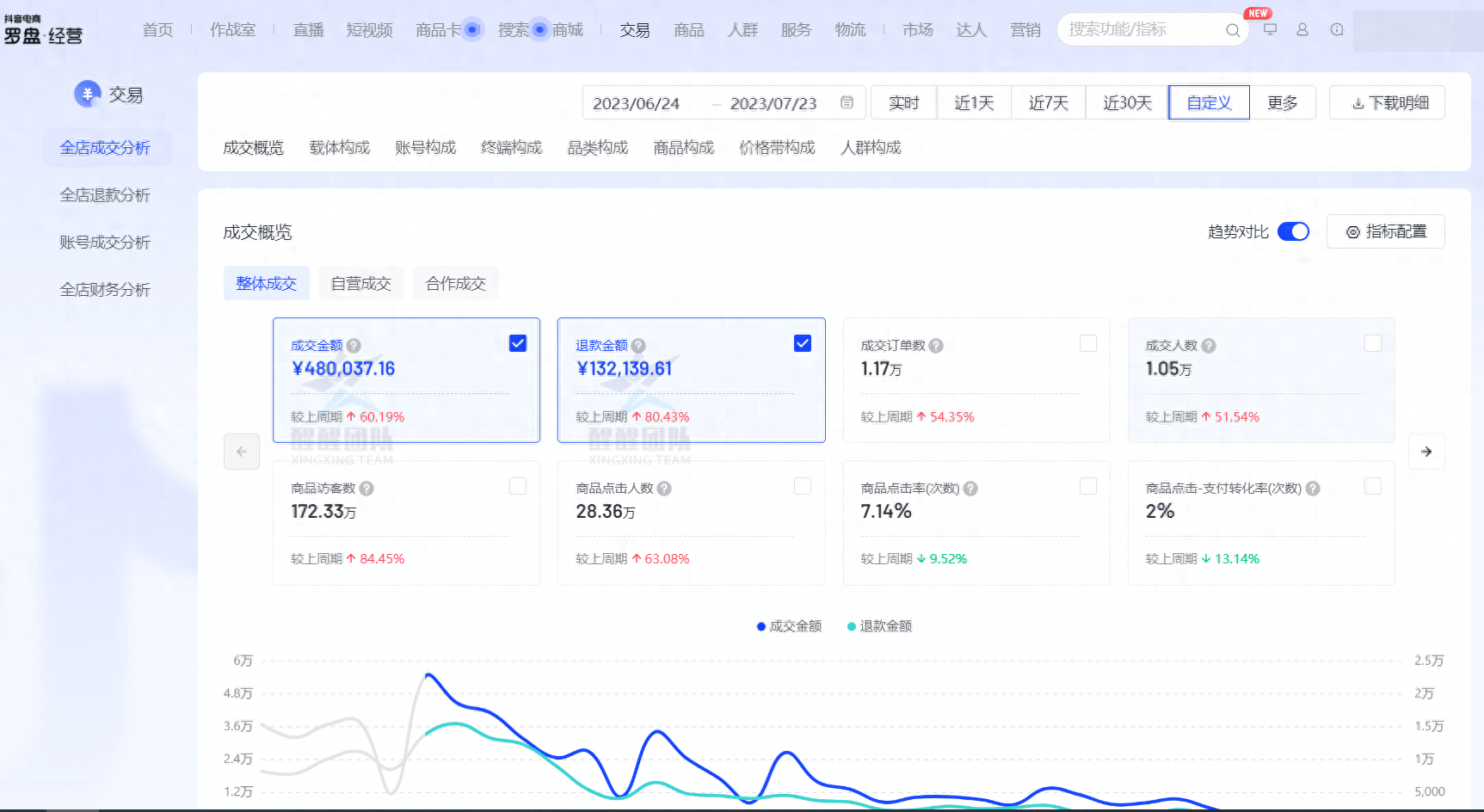Open 全店退款分析 in the left sidebar
The width and height of the screenshot is (1484, 812).
click(104, 194)
